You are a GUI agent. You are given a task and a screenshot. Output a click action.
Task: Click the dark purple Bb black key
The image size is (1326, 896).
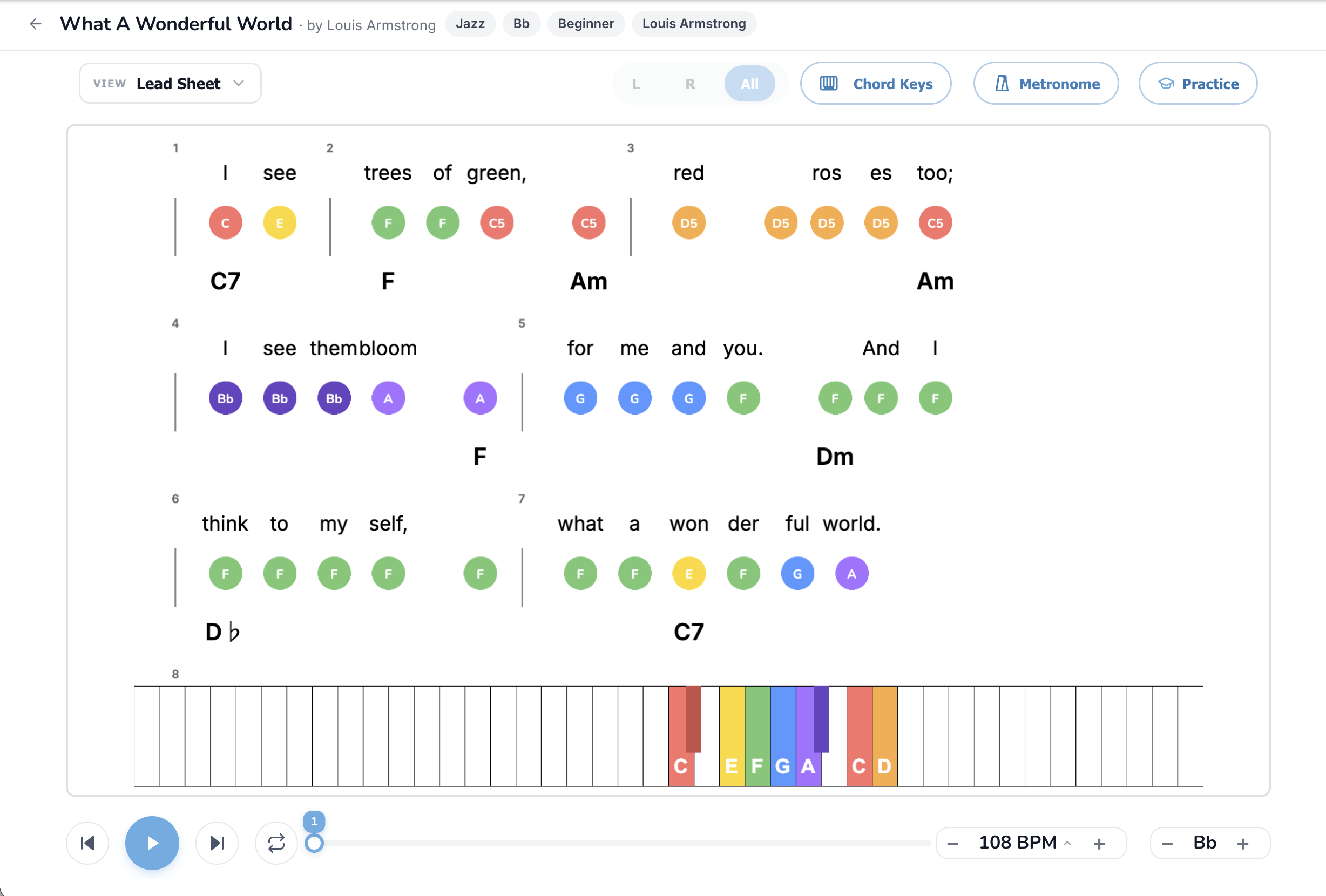click(x=821, y=718)
